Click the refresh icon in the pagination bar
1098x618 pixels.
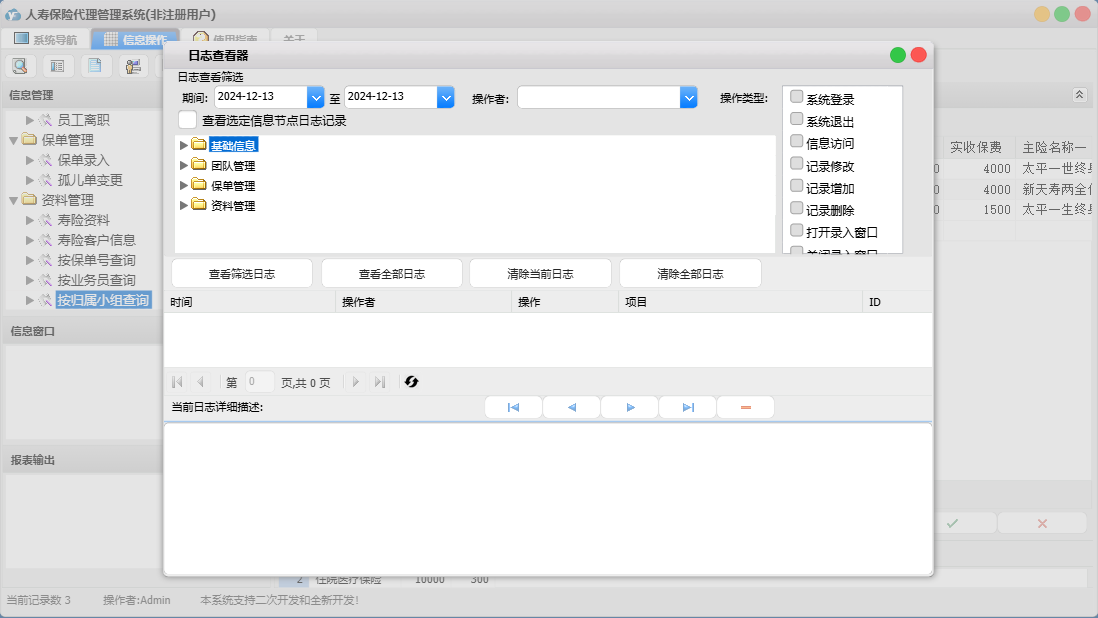[x=411, y=382]
